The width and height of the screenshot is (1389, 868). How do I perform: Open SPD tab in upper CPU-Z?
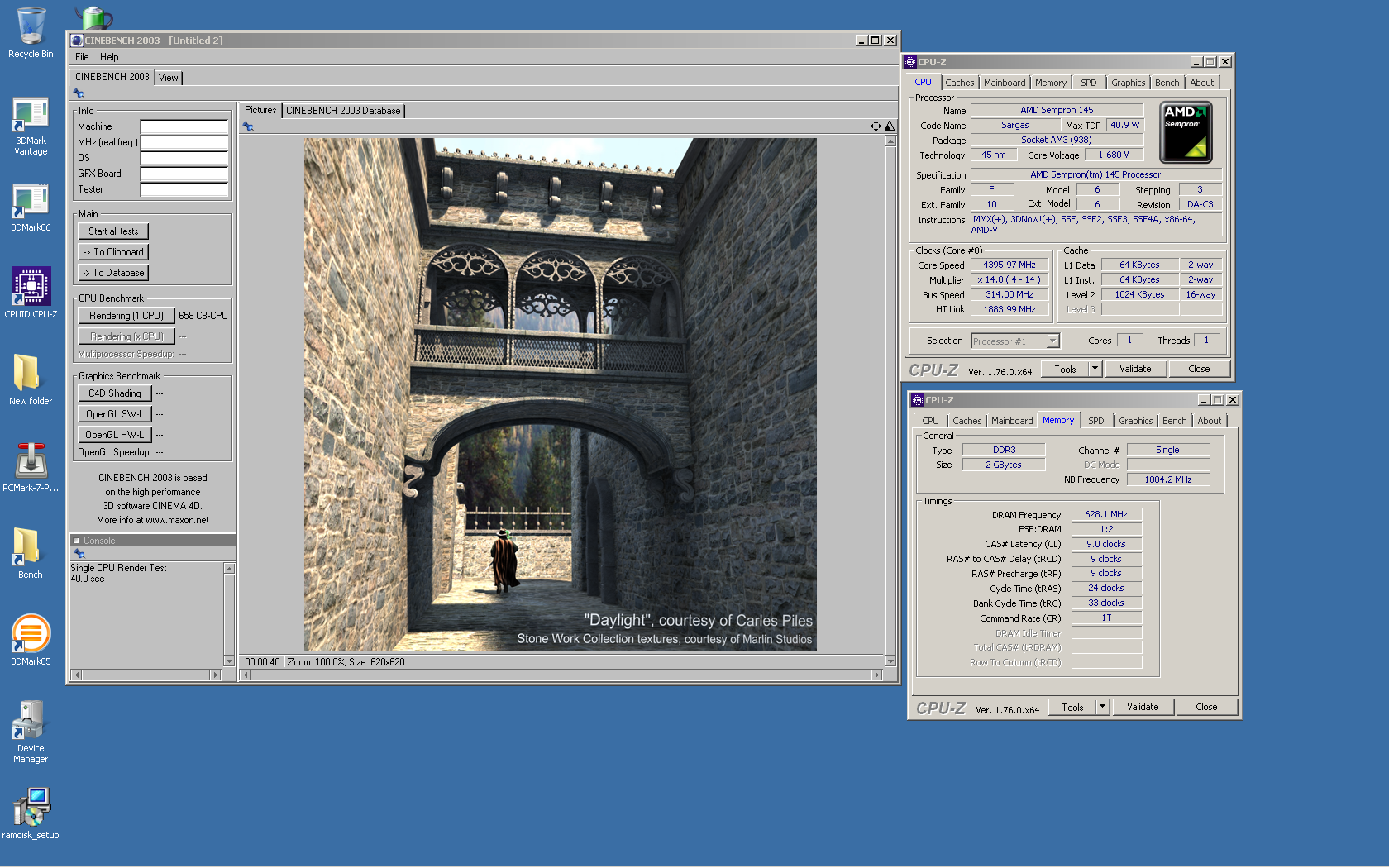(x=1089, y=83)
